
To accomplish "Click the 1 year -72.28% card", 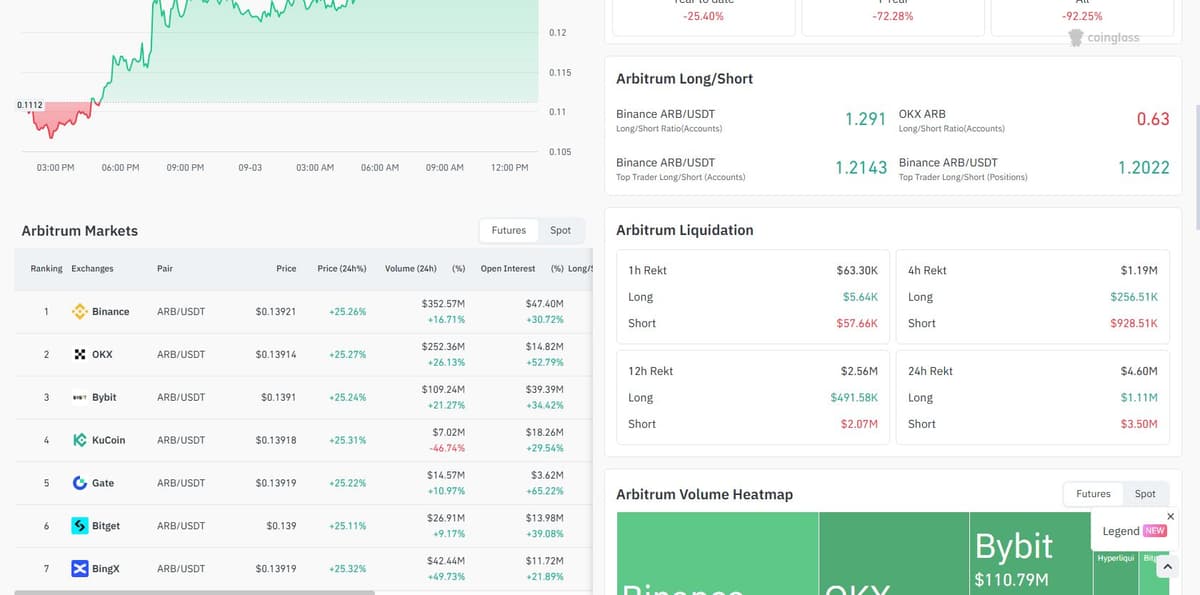I will [892, 16].
